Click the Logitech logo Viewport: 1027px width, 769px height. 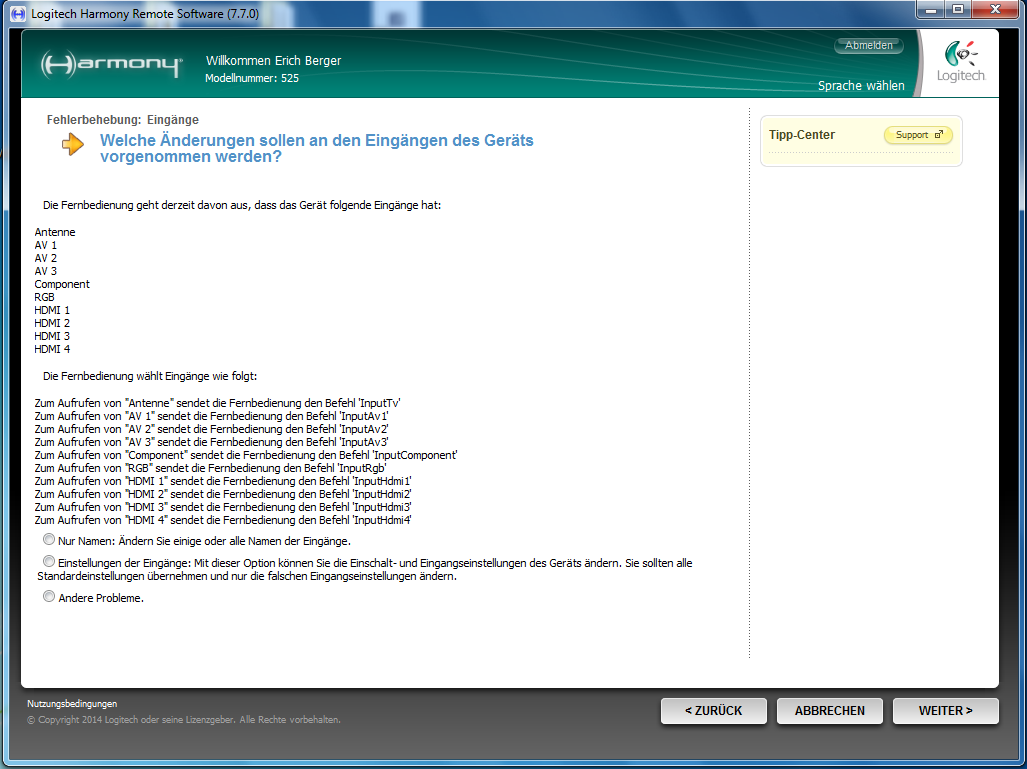pyautogui.click(x=960, y=62)
